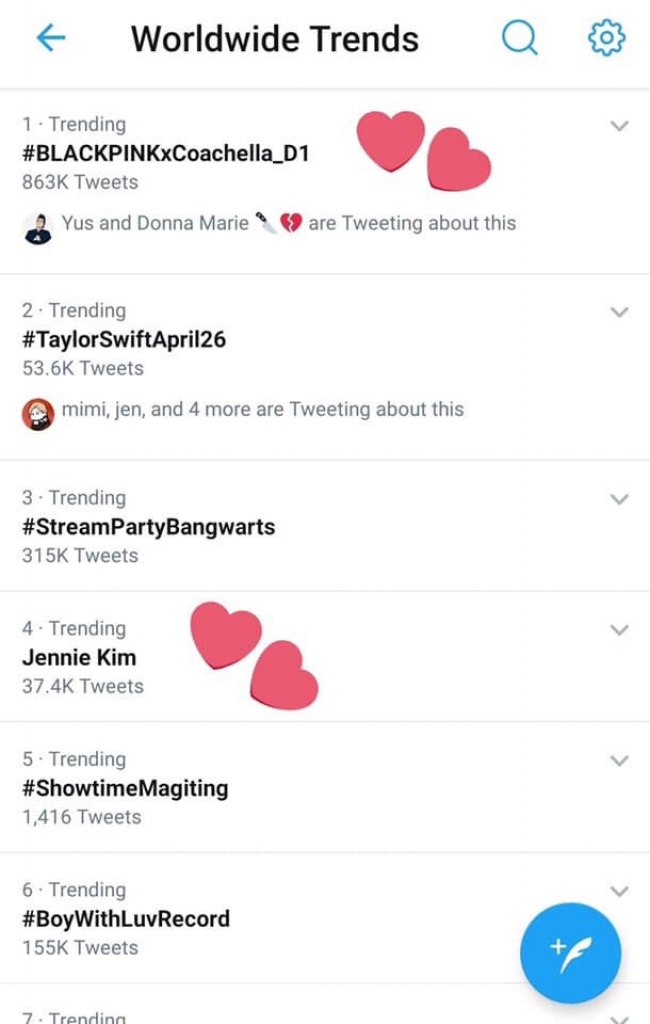
Task: Open the #TaylorSwiftApril26 trend
Action: (x=124, y=339)
